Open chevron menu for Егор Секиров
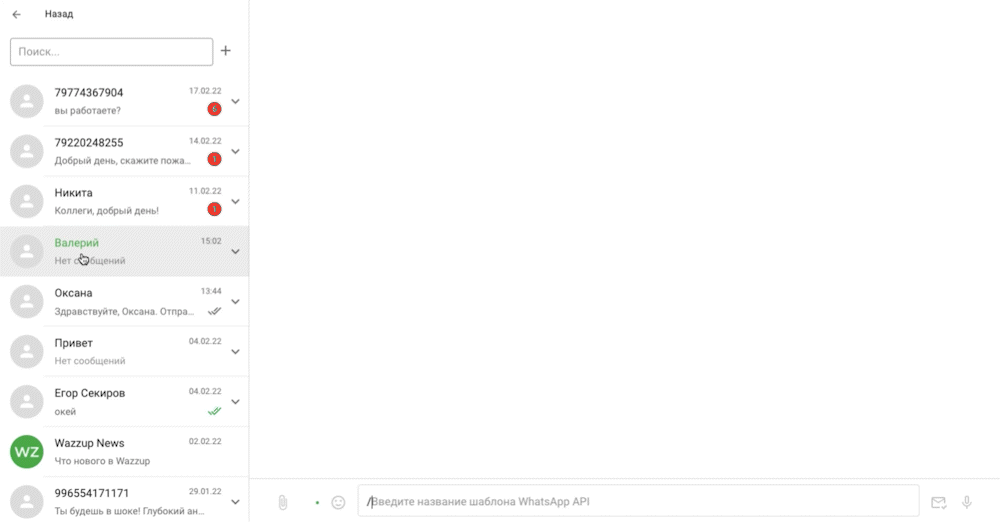This screenshot has height=522, width=1000. coord(235,402)
